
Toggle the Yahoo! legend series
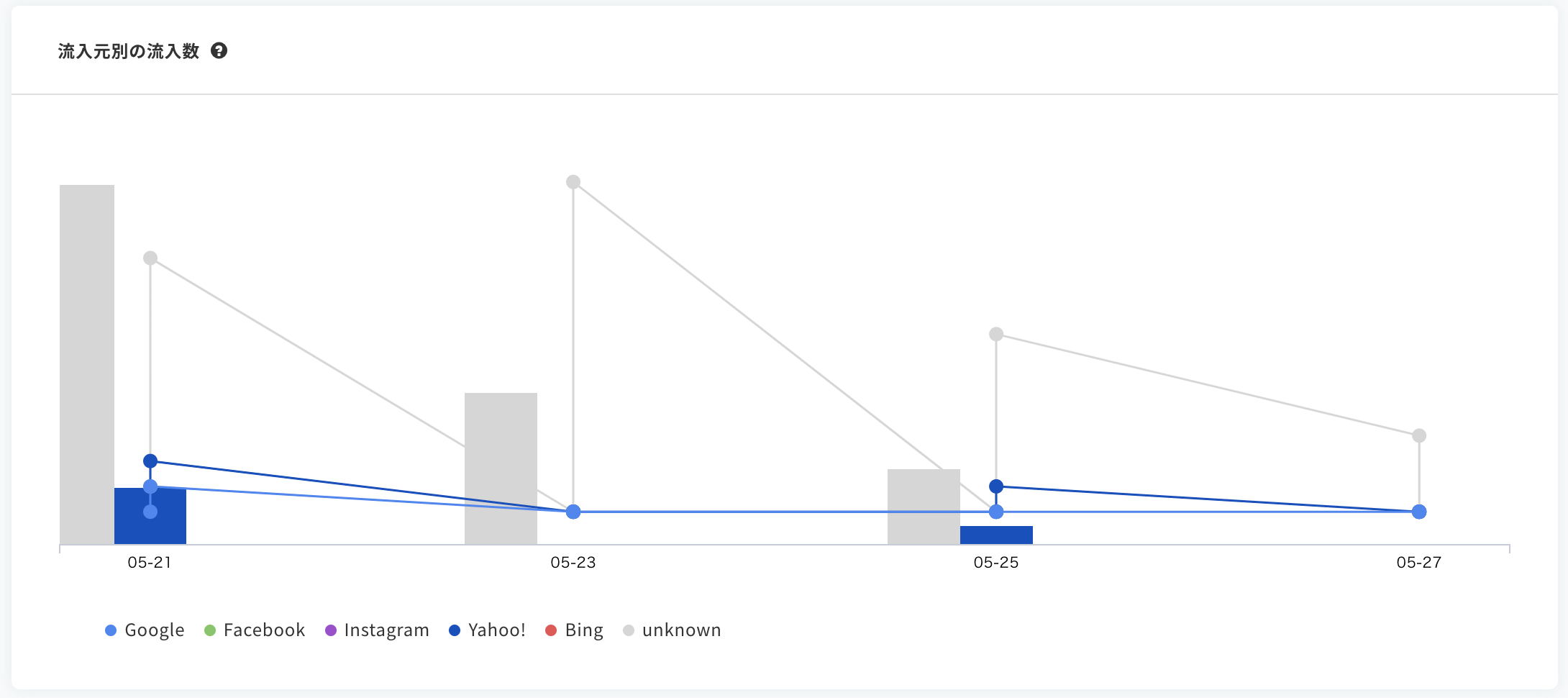tap(487, 630)
